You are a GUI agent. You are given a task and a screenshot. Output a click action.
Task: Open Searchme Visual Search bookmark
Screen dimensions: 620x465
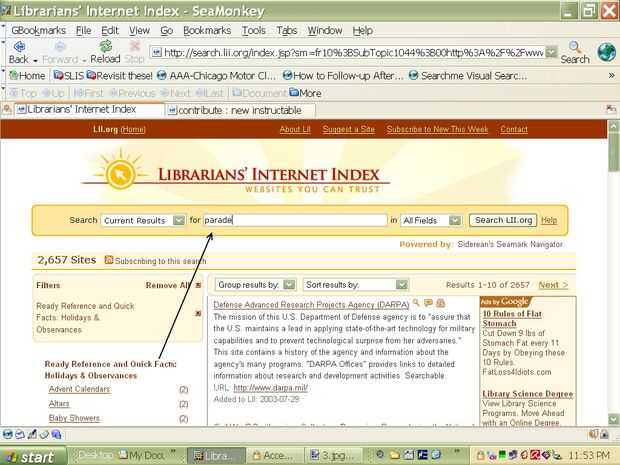coord(468,76)
